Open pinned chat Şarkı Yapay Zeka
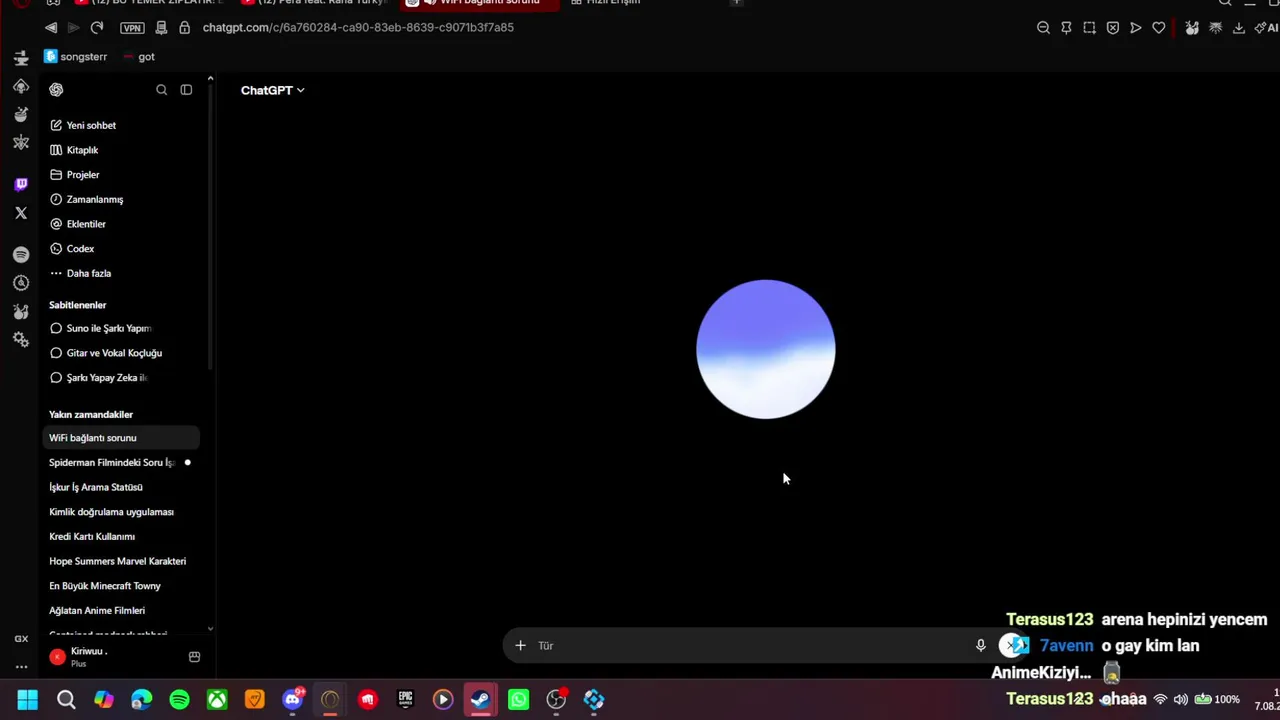 click(x=122, y=377)
